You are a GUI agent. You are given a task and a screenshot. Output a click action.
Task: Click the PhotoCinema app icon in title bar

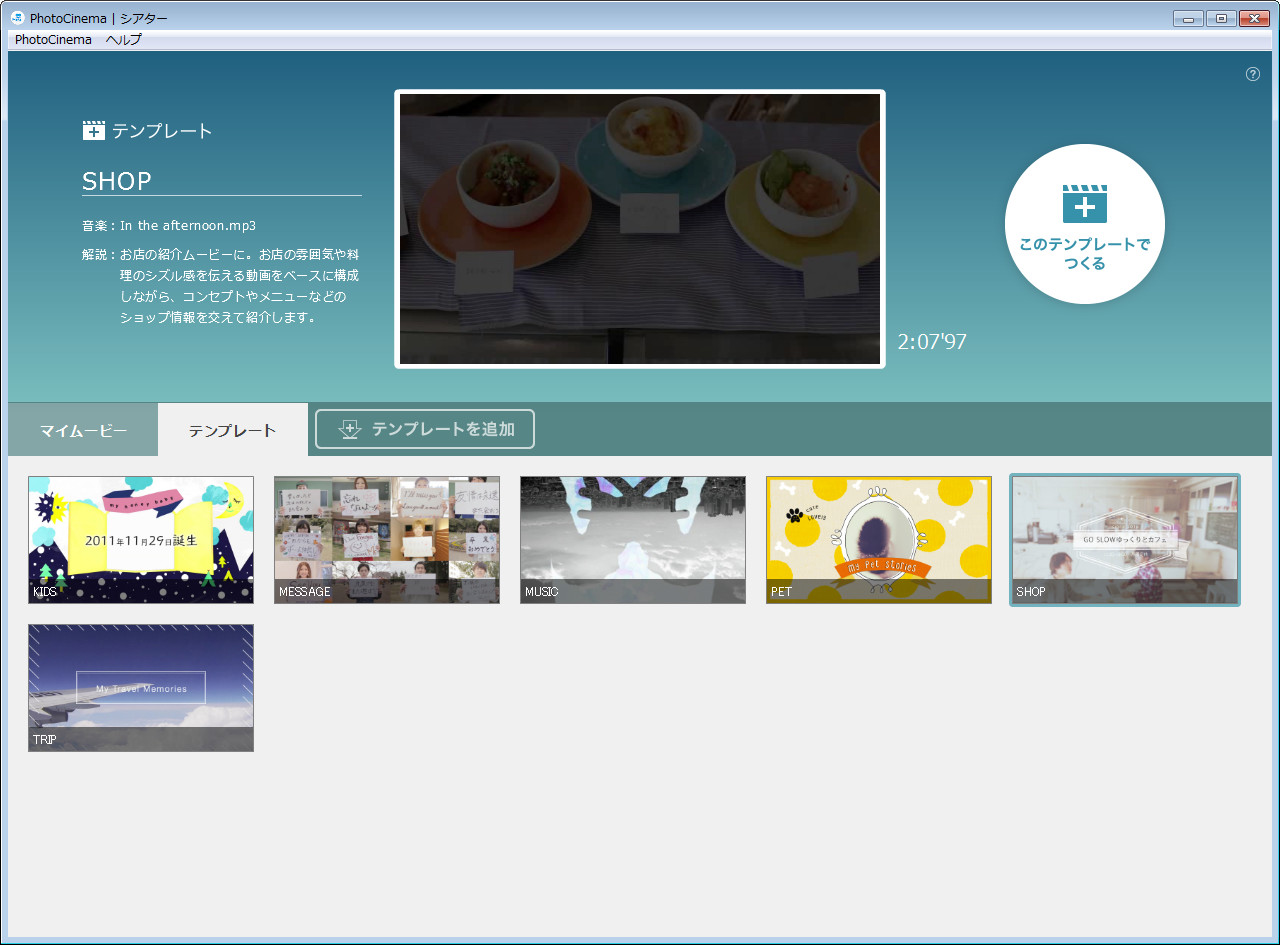(17, 18)
